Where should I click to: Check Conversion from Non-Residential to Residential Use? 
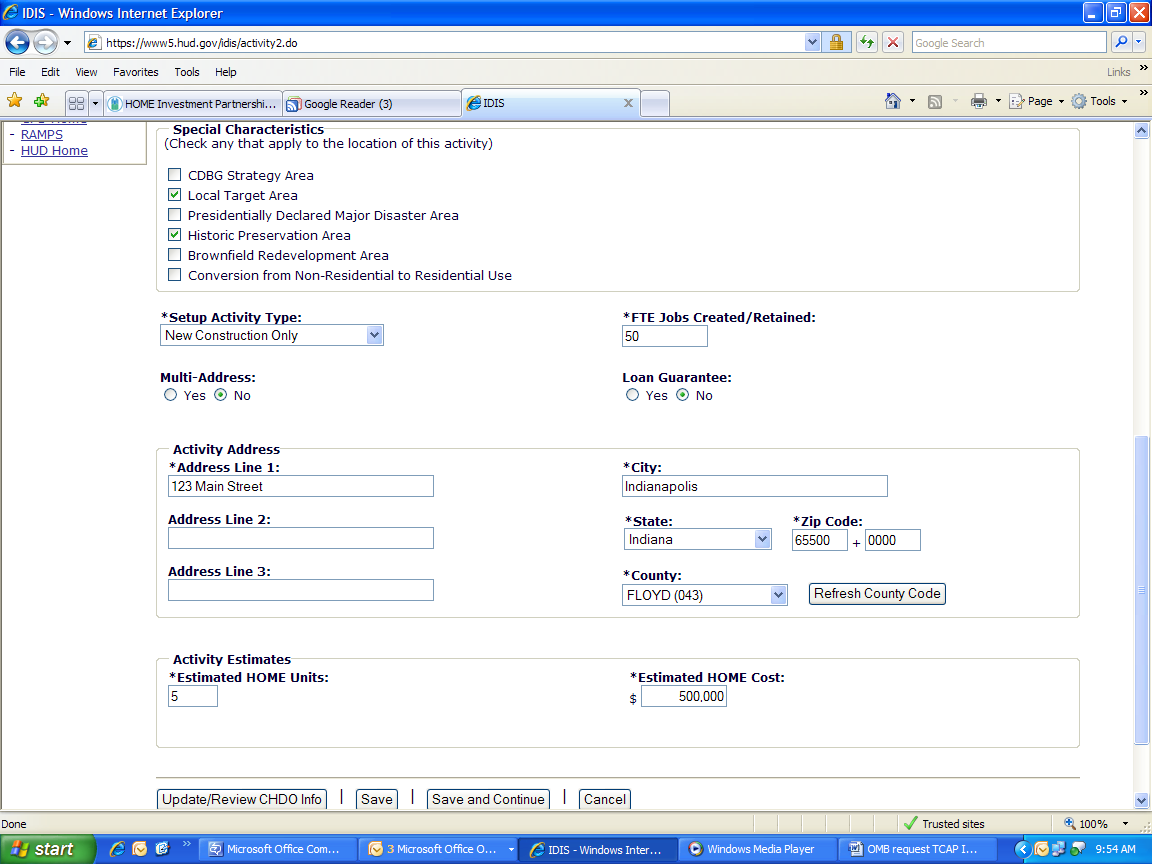coord(174,275)
